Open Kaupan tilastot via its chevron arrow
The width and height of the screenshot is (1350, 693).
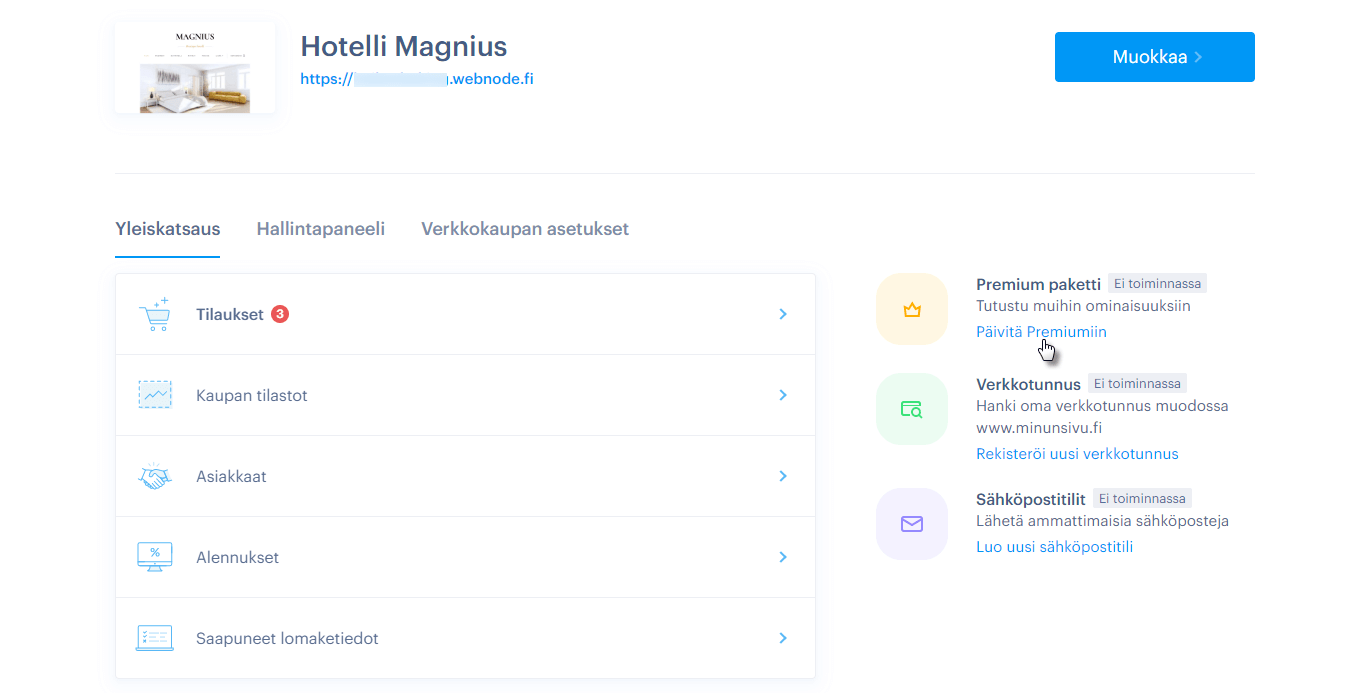[783, 395]
